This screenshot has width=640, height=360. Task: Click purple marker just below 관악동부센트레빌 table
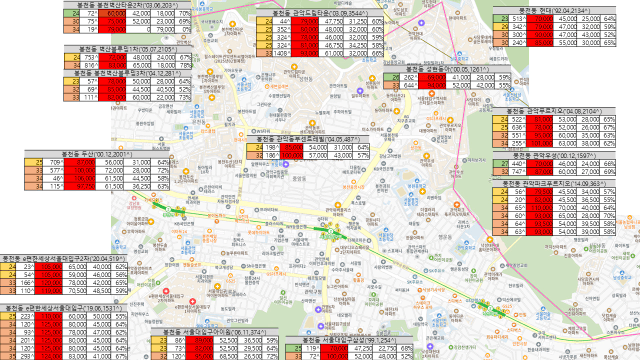(x=286, y=164)
